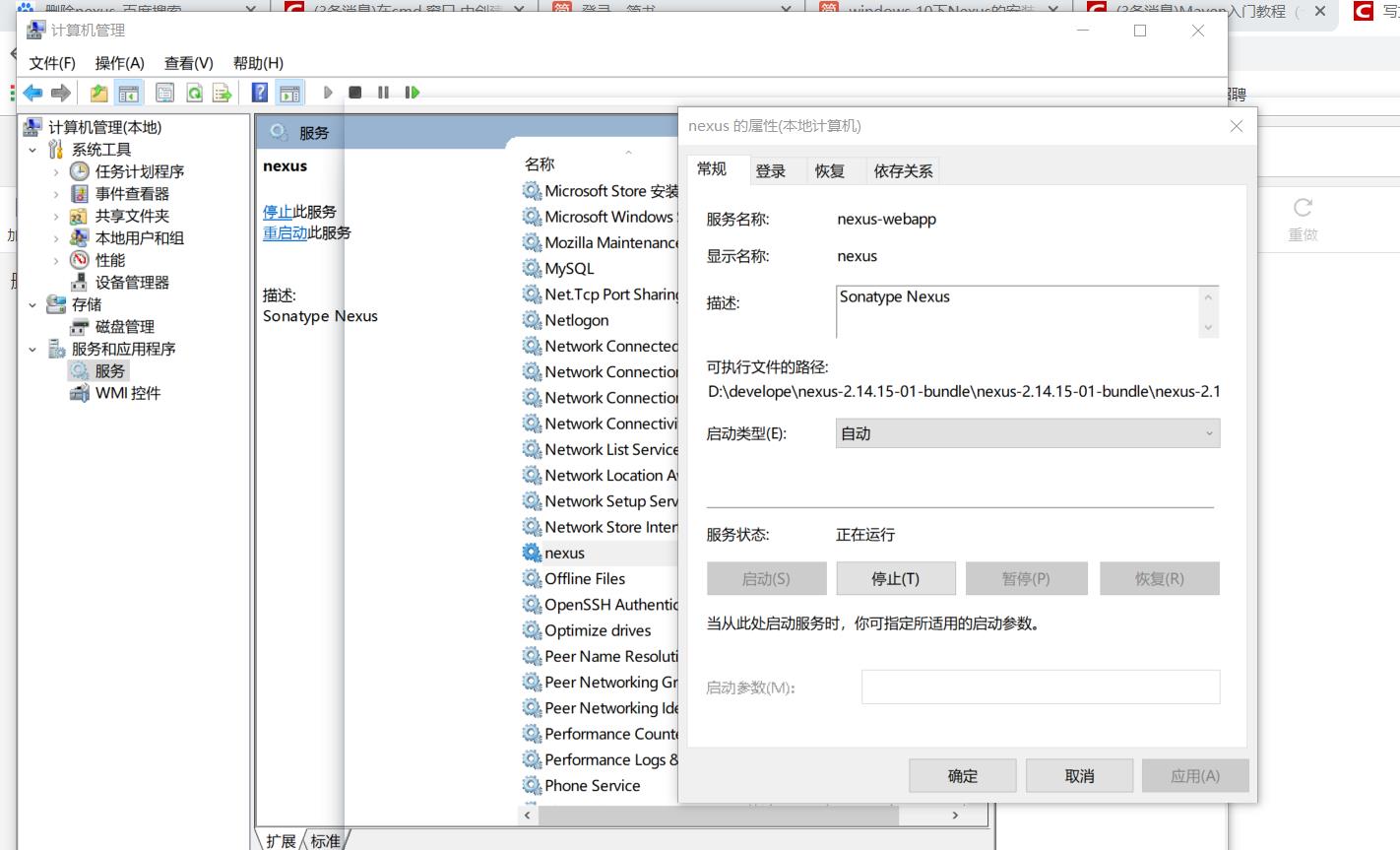Image resolution: width=1400 pixels, height=850 pixels.
Task: Collapse the 服务和应用程序 tree node
Action: click(x=32, y=349)
